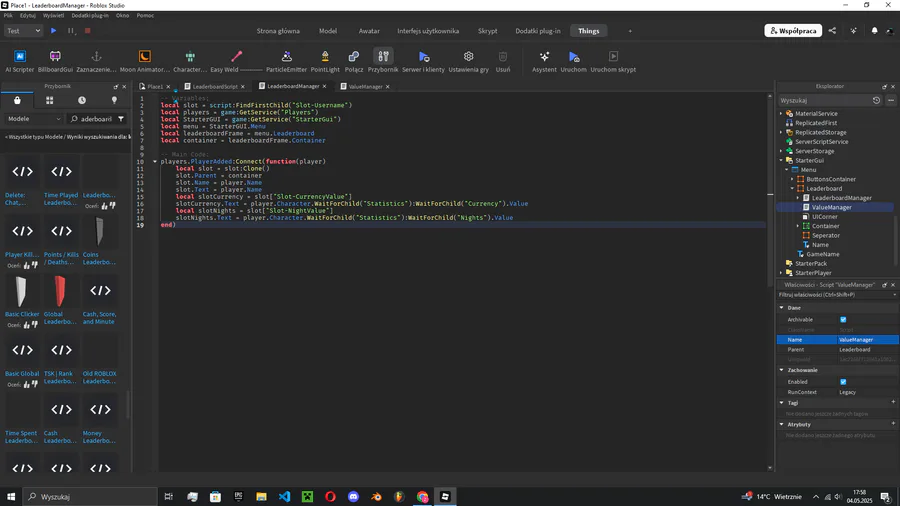Screen dimensions: 900x506
Task: Open the Asystent assistant
Action: (544, 60)
